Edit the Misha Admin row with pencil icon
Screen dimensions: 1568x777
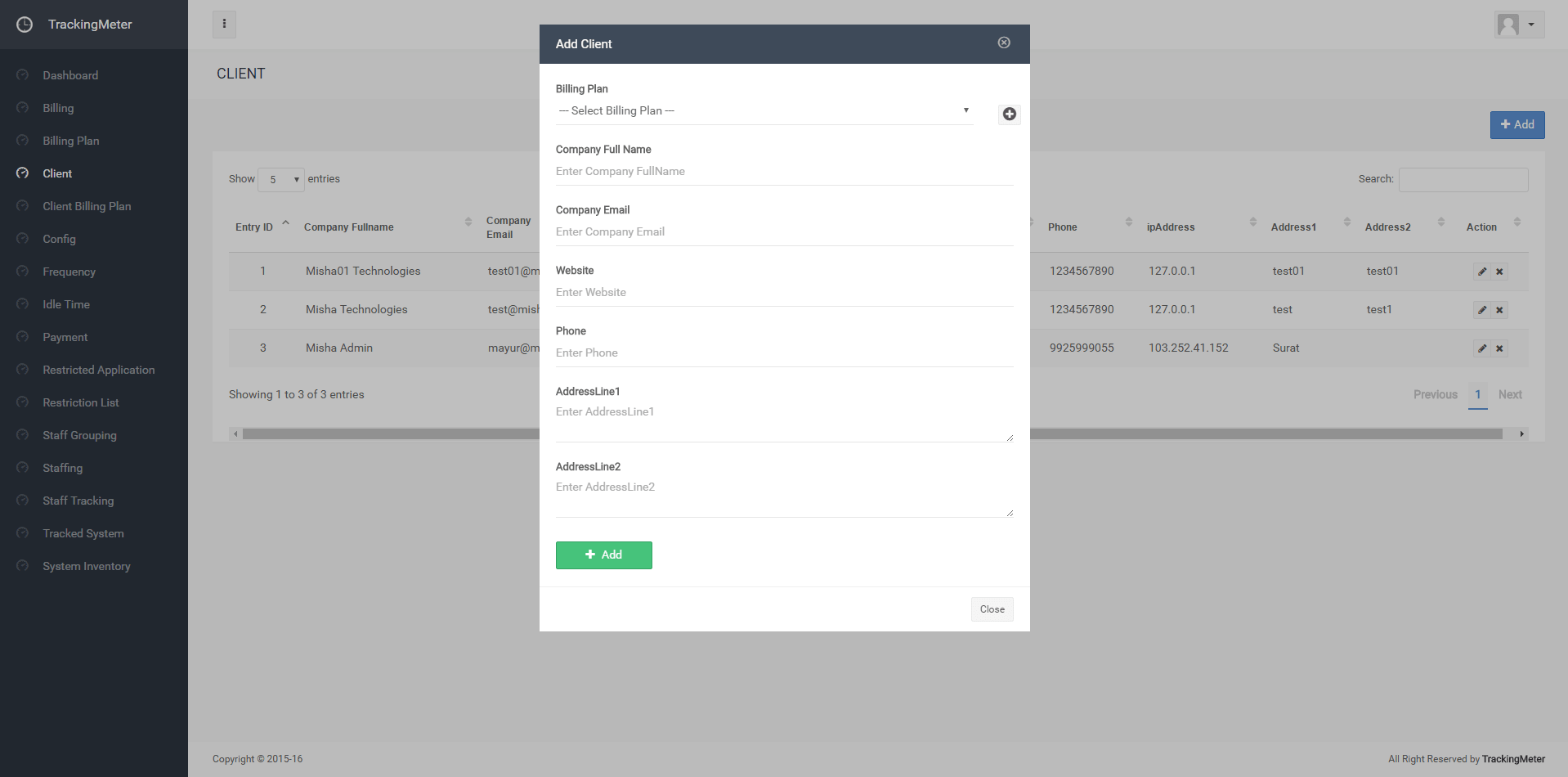coord(1481,348)
